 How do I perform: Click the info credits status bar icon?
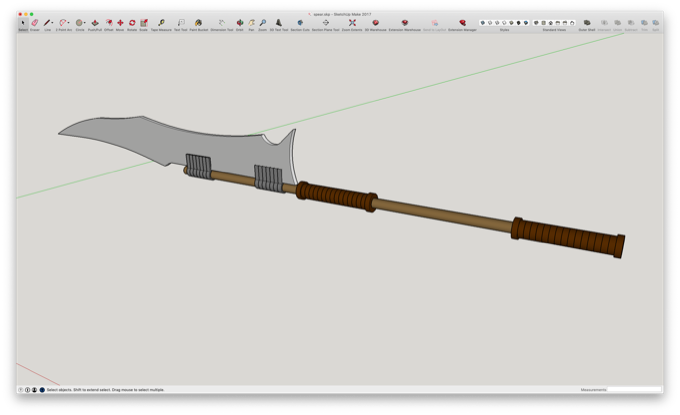[x=27, y=390]
